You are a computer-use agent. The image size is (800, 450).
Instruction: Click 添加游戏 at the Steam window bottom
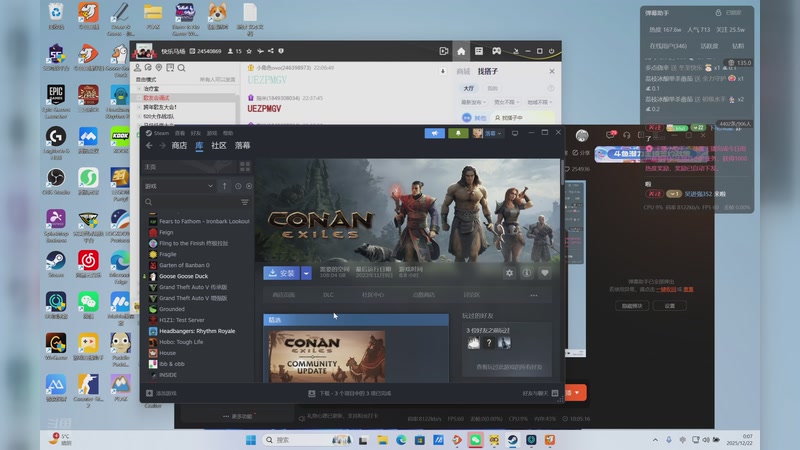click(x=162, y=393)
